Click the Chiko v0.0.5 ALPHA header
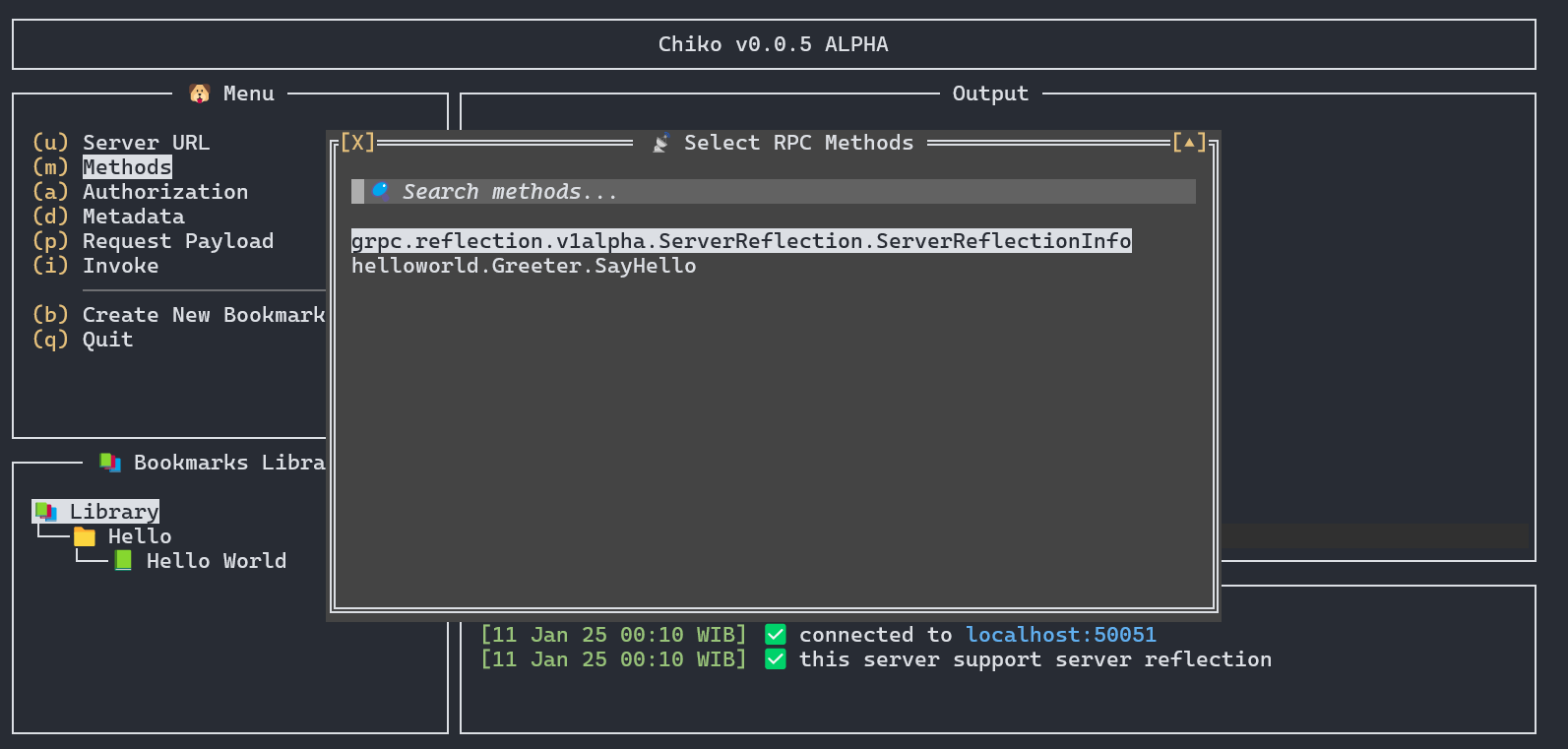Viewport: 1568px width, 749px height. coord(774,44)
